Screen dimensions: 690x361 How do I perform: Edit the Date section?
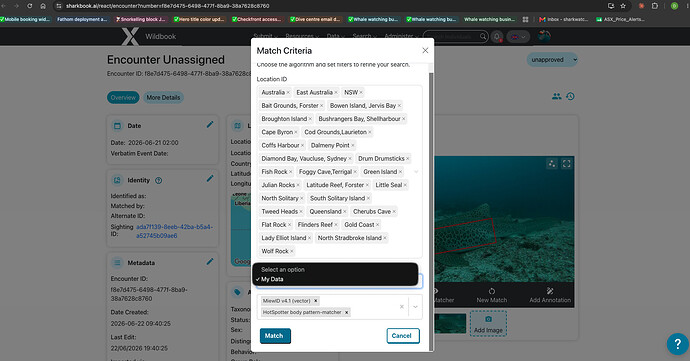point(210,125)
